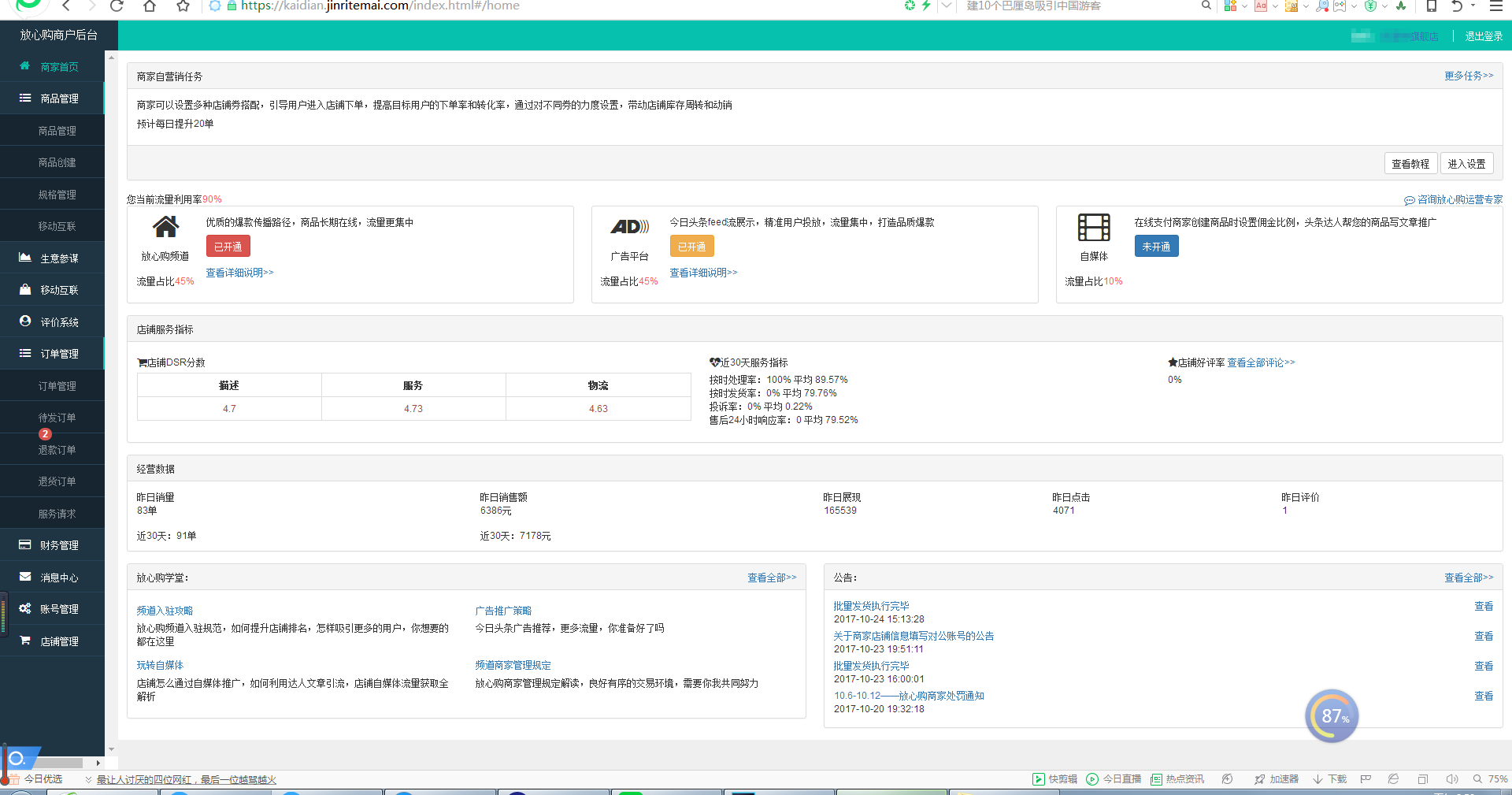Open 账号管理 in the sidebar
This screenshot has height=795, width=1512.
52,609
